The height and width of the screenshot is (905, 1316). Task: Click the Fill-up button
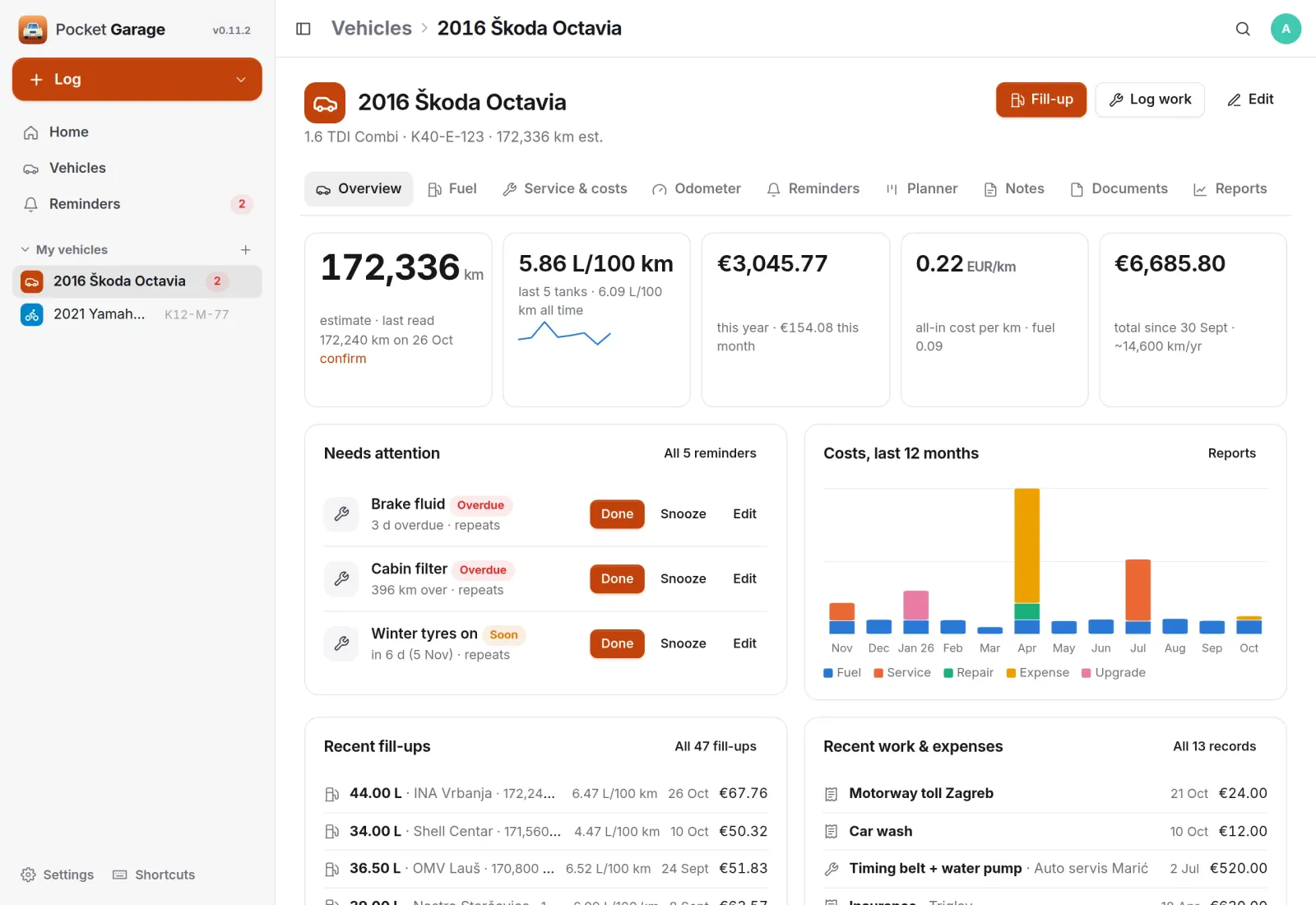click(x=1041, y=100)
